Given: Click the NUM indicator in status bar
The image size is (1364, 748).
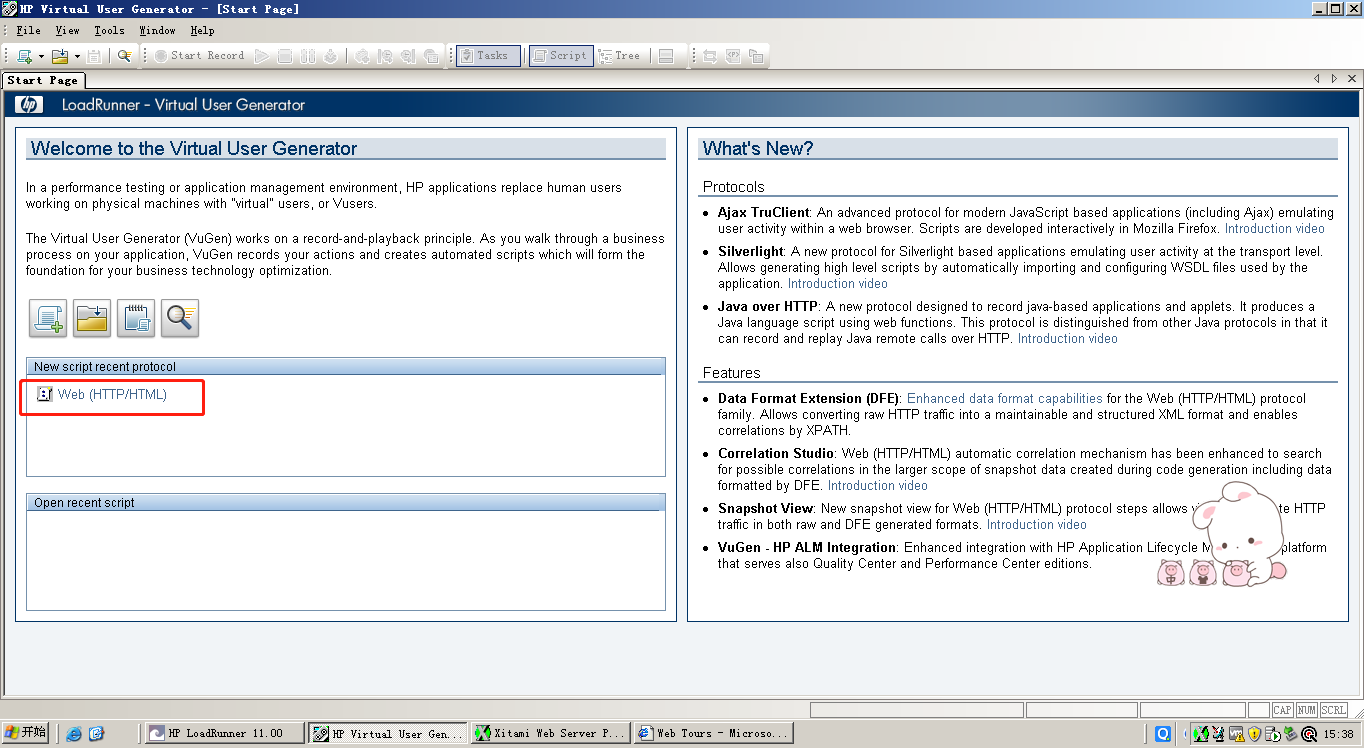Looking at the screenshot, I should (x=1307, y=710).
